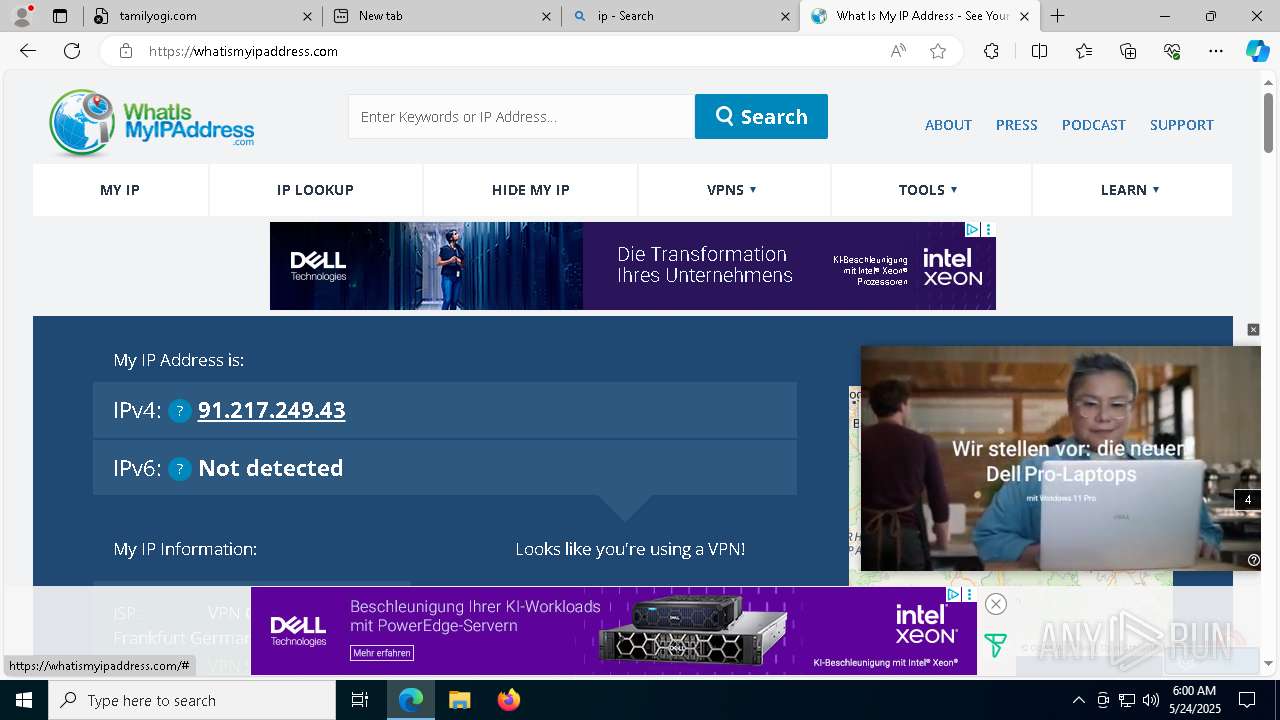This screenshot has height=720, width=1280.
Task: Click the Dell Technologies top banner ad
Action: pos(633,266)
